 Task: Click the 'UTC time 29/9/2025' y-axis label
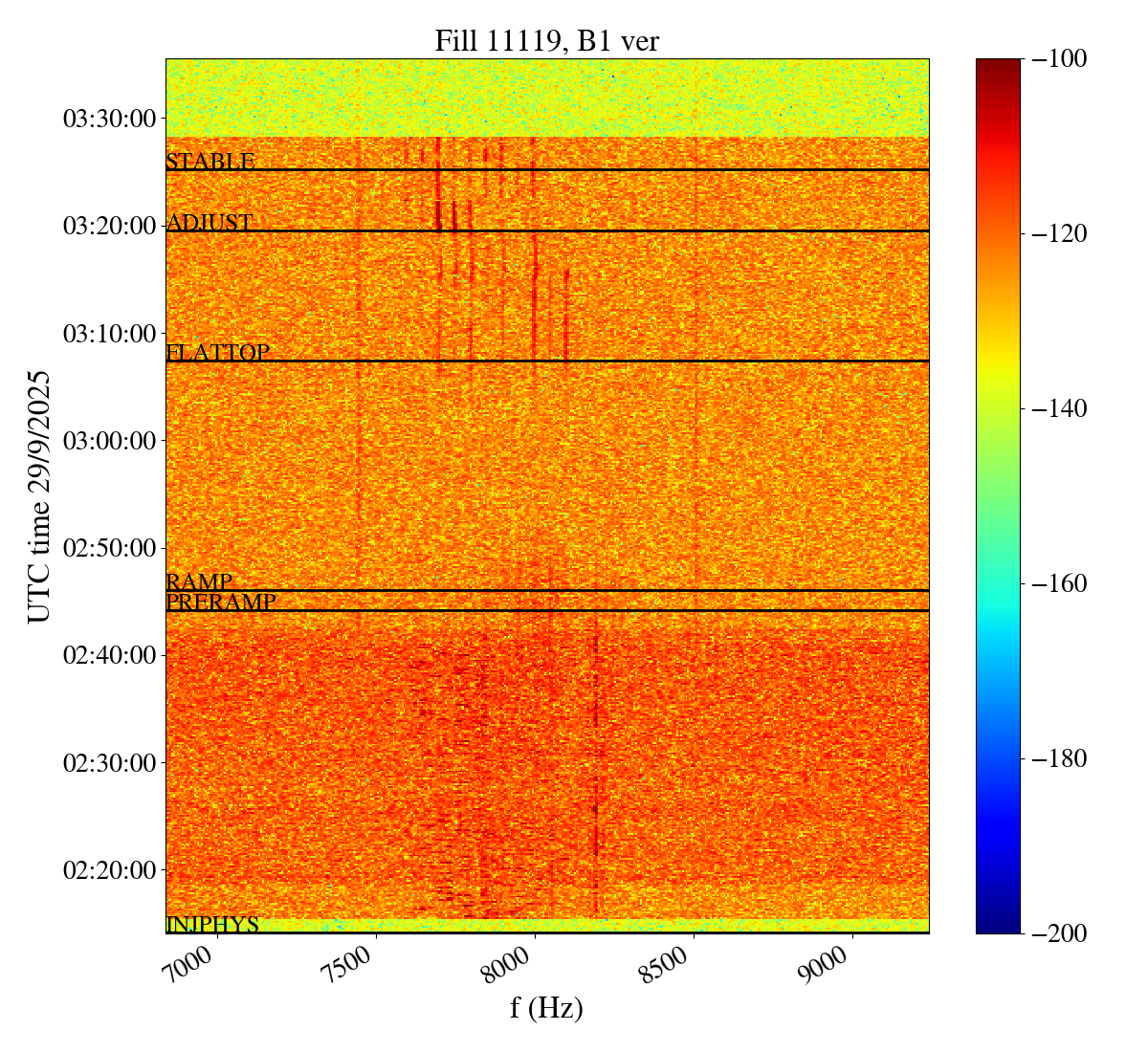pos(39,496)
